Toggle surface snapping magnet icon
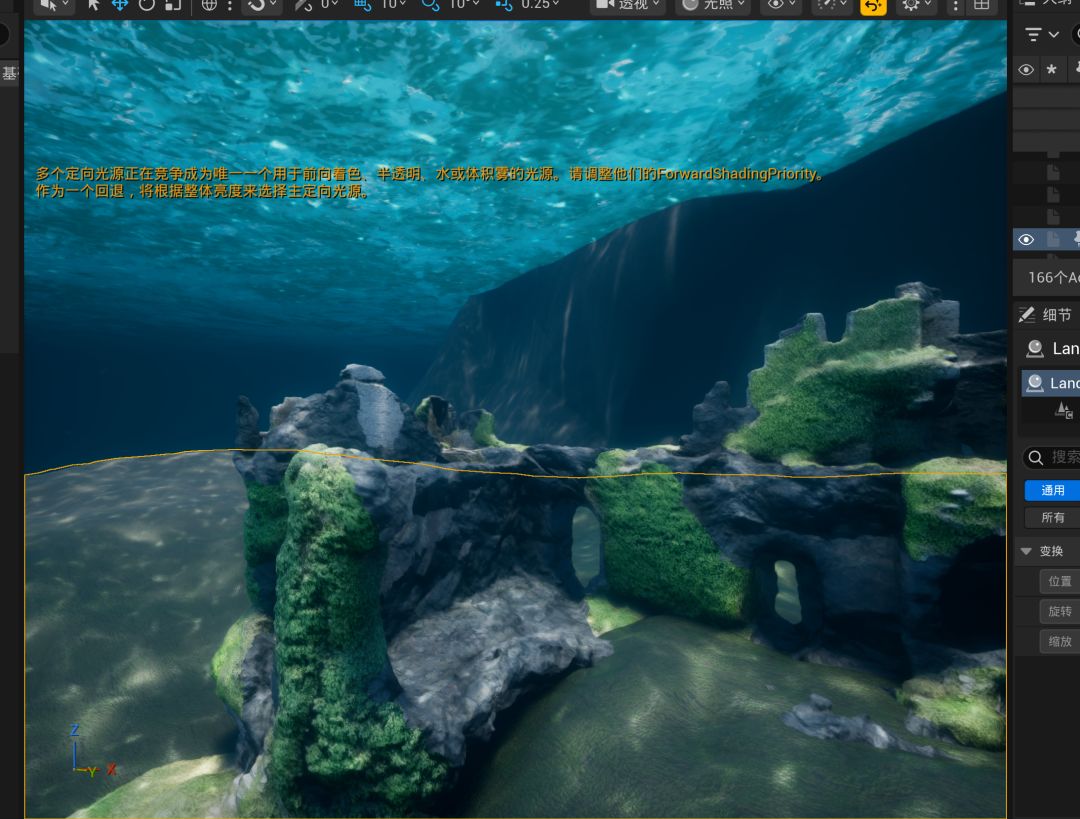 click(x=256, y=5)
